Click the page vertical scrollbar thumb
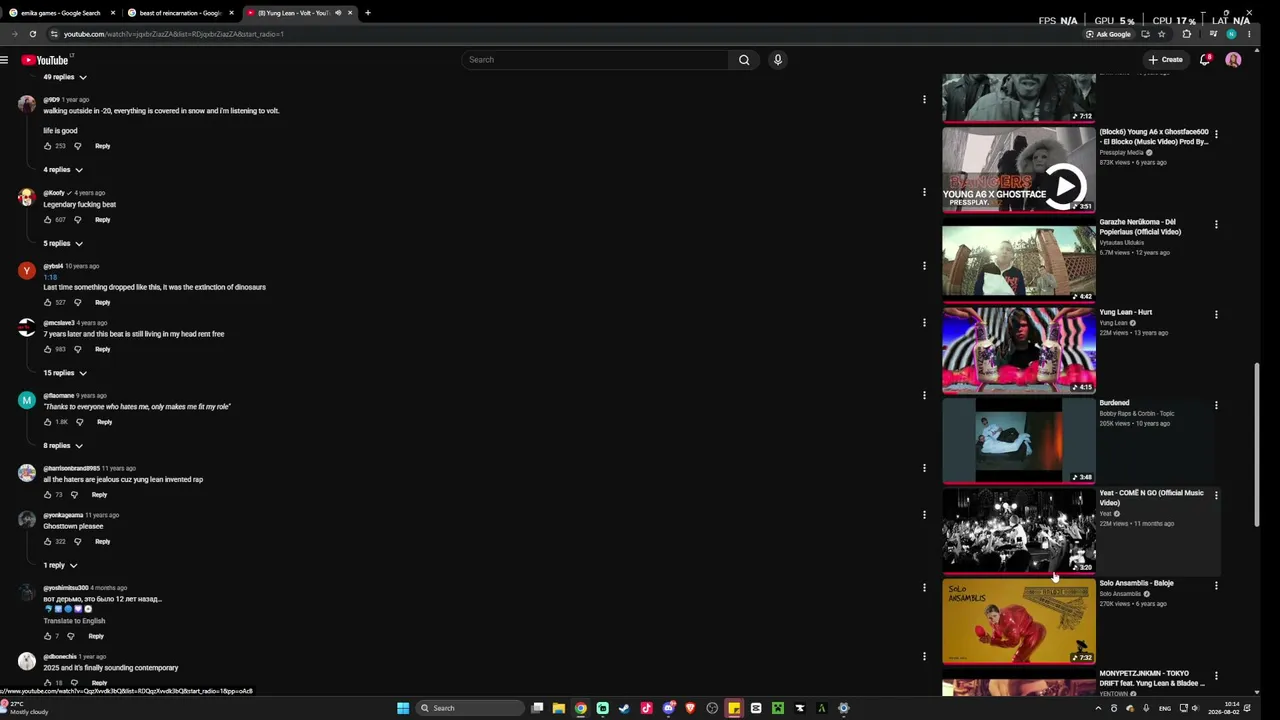 [1257, 445]
